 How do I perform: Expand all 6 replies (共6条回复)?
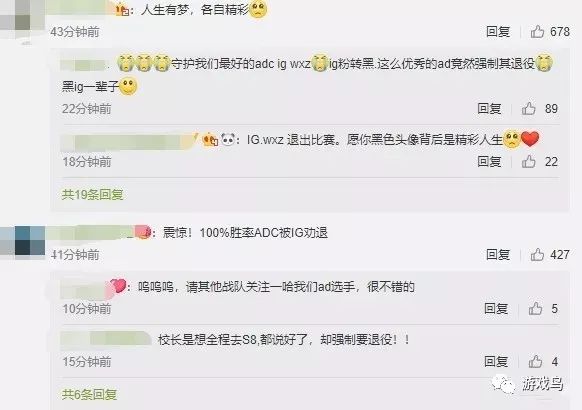coord(89,394)
